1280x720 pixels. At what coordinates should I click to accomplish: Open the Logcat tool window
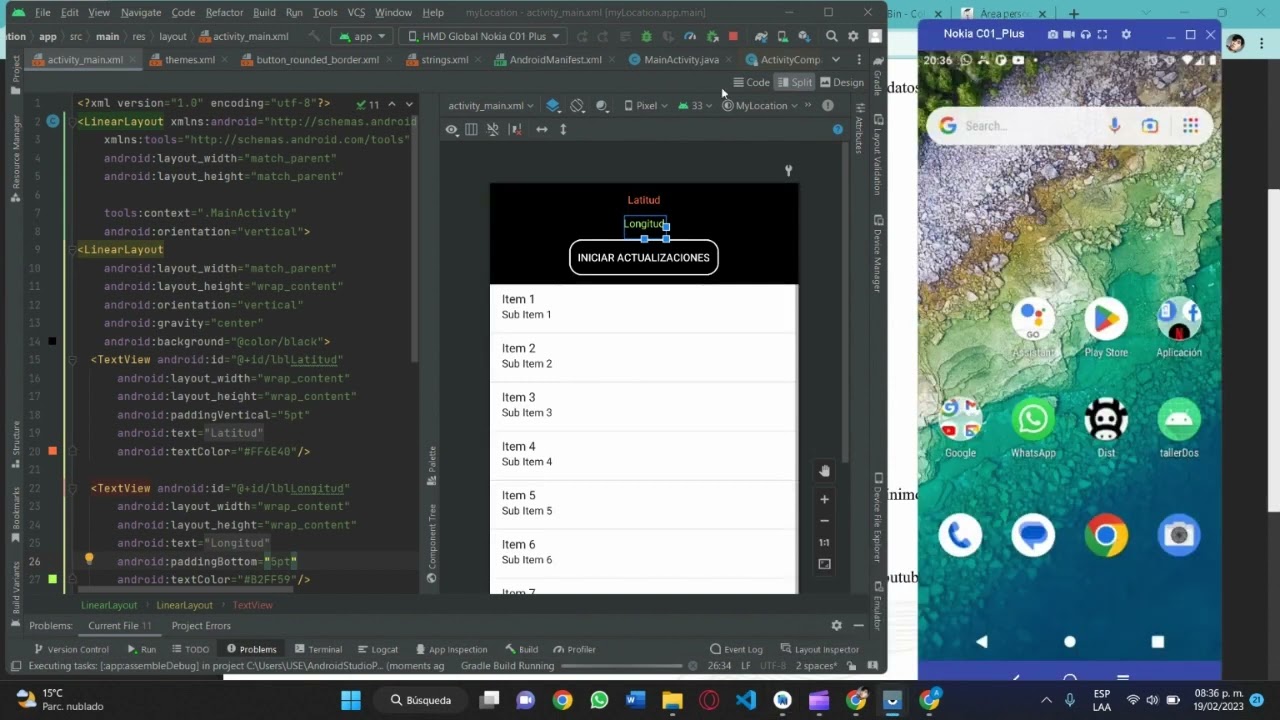(377, 649)
